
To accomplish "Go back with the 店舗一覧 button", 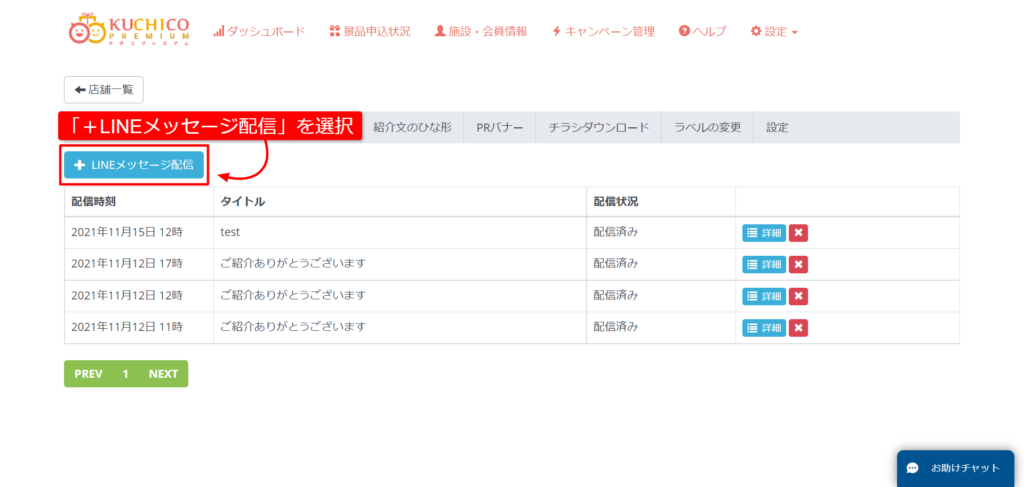I will (104, 89).
